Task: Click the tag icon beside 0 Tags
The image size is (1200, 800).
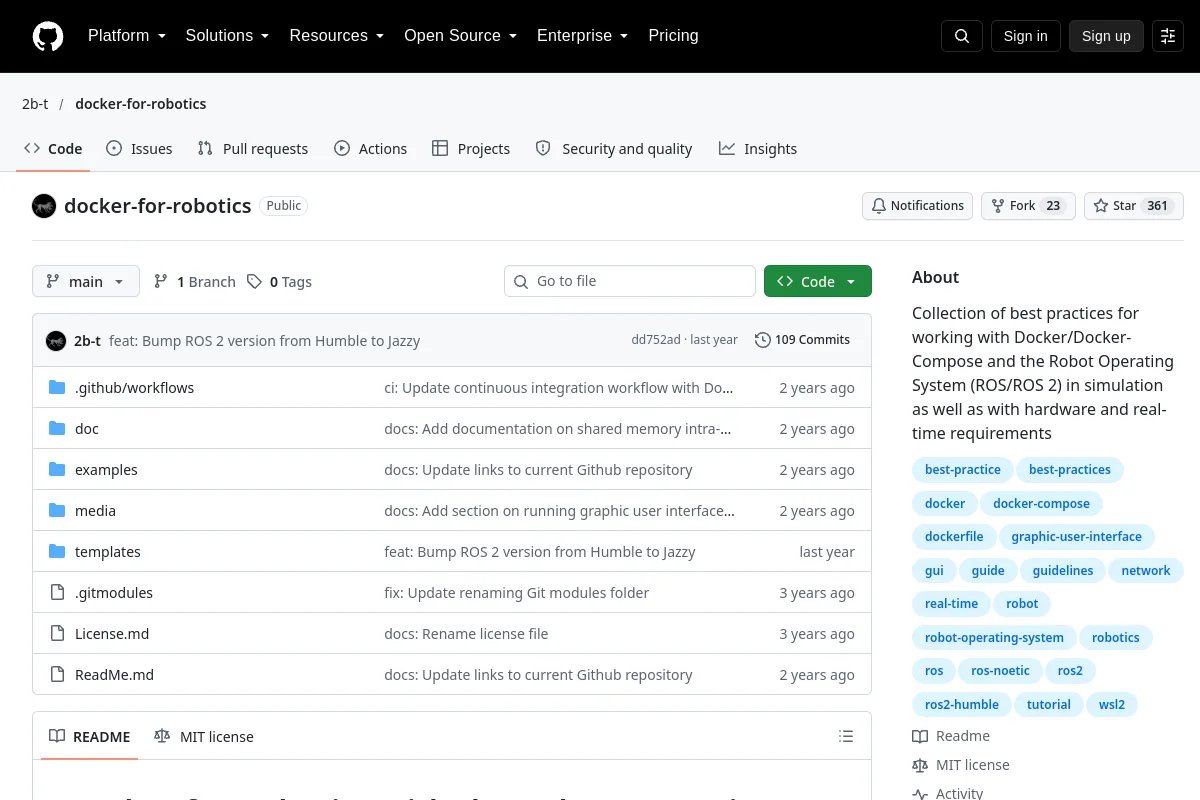Action: coord(255,282)
